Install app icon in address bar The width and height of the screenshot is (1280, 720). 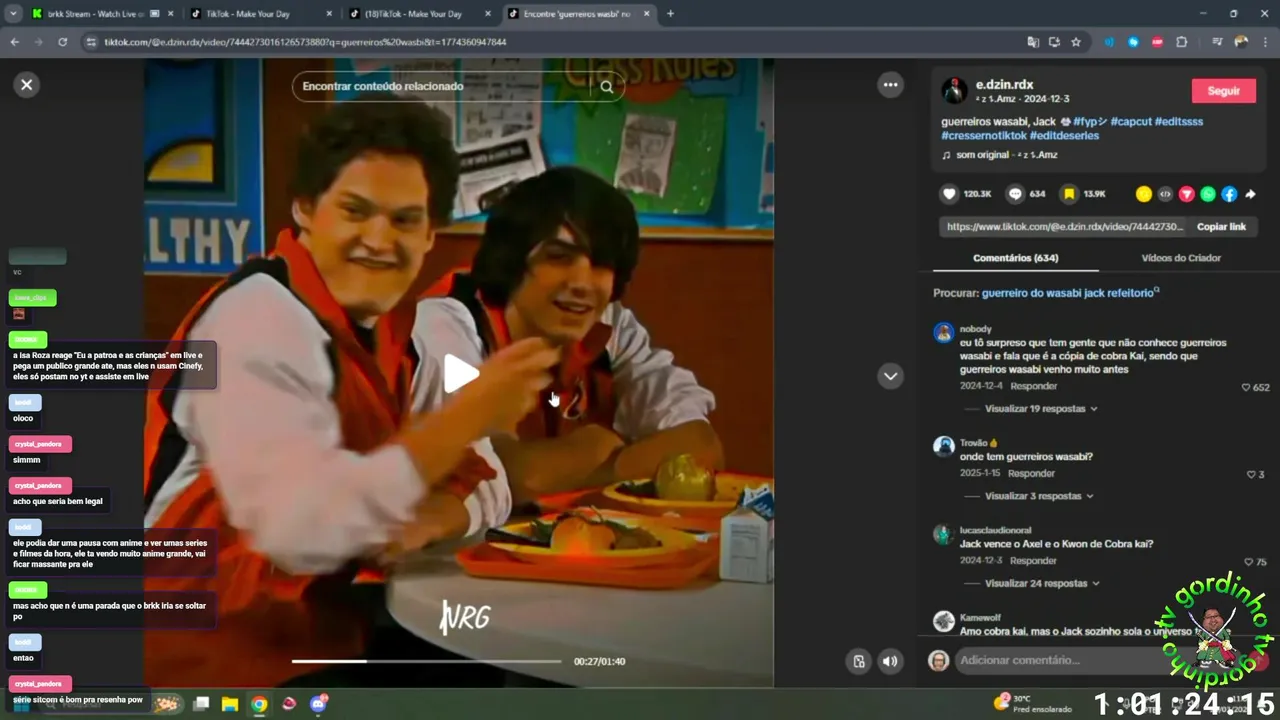1054,42
